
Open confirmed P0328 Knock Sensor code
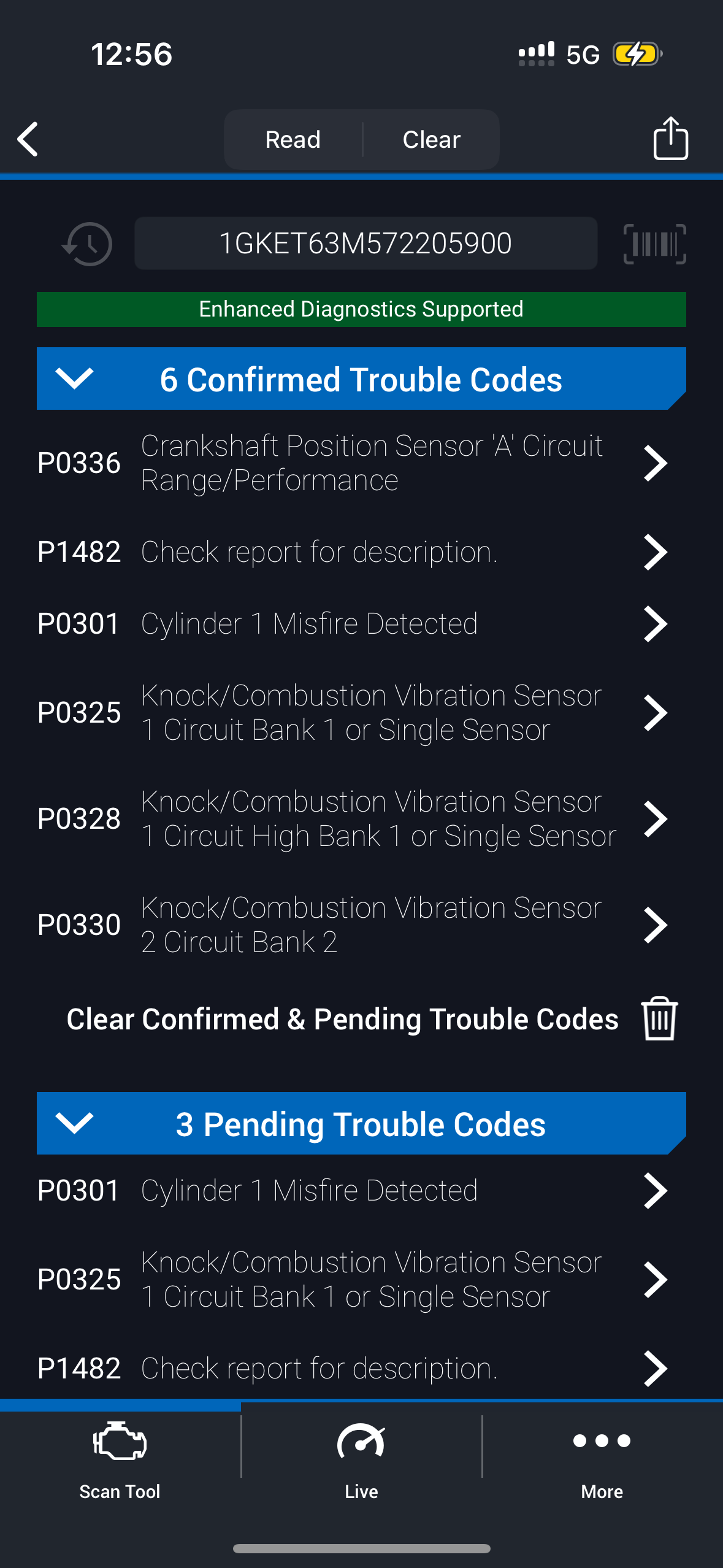(343, 818)
